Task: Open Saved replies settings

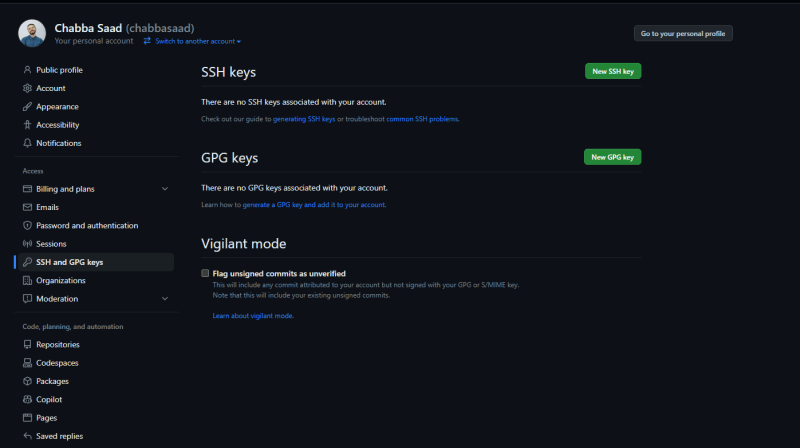Action: click(59, 436)
